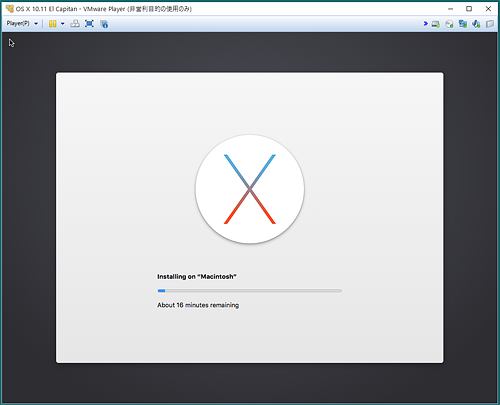This screenshot has height=405, width=500.
Task: Close the VMware Player window
Action: [x=488, y=9]
